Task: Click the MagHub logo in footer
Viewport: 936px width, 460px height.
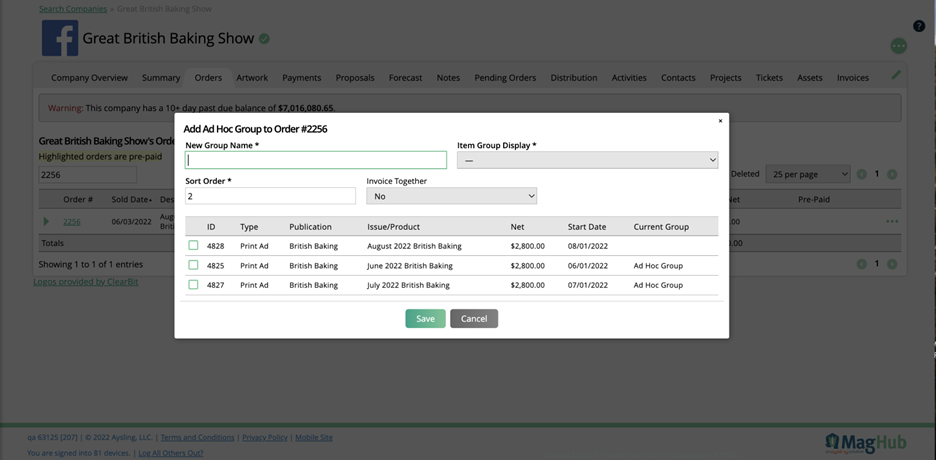Action: click(x=866, y=443)
